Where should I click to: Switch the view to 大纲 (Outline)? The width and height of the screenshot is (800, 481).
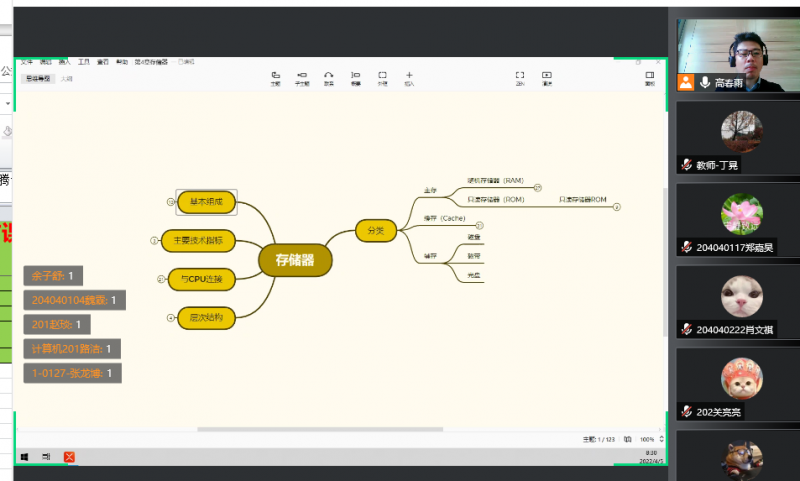coord(66,78)
